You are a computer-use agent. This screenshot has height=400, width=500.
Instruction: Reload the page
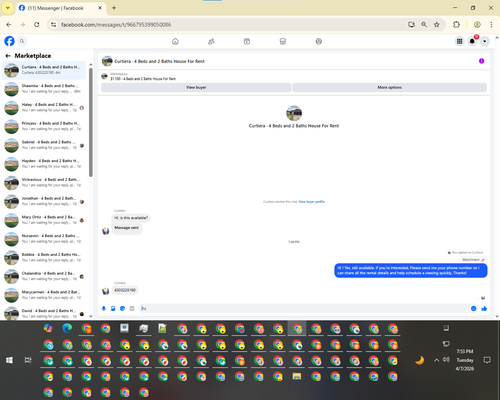tap(37, 25)
